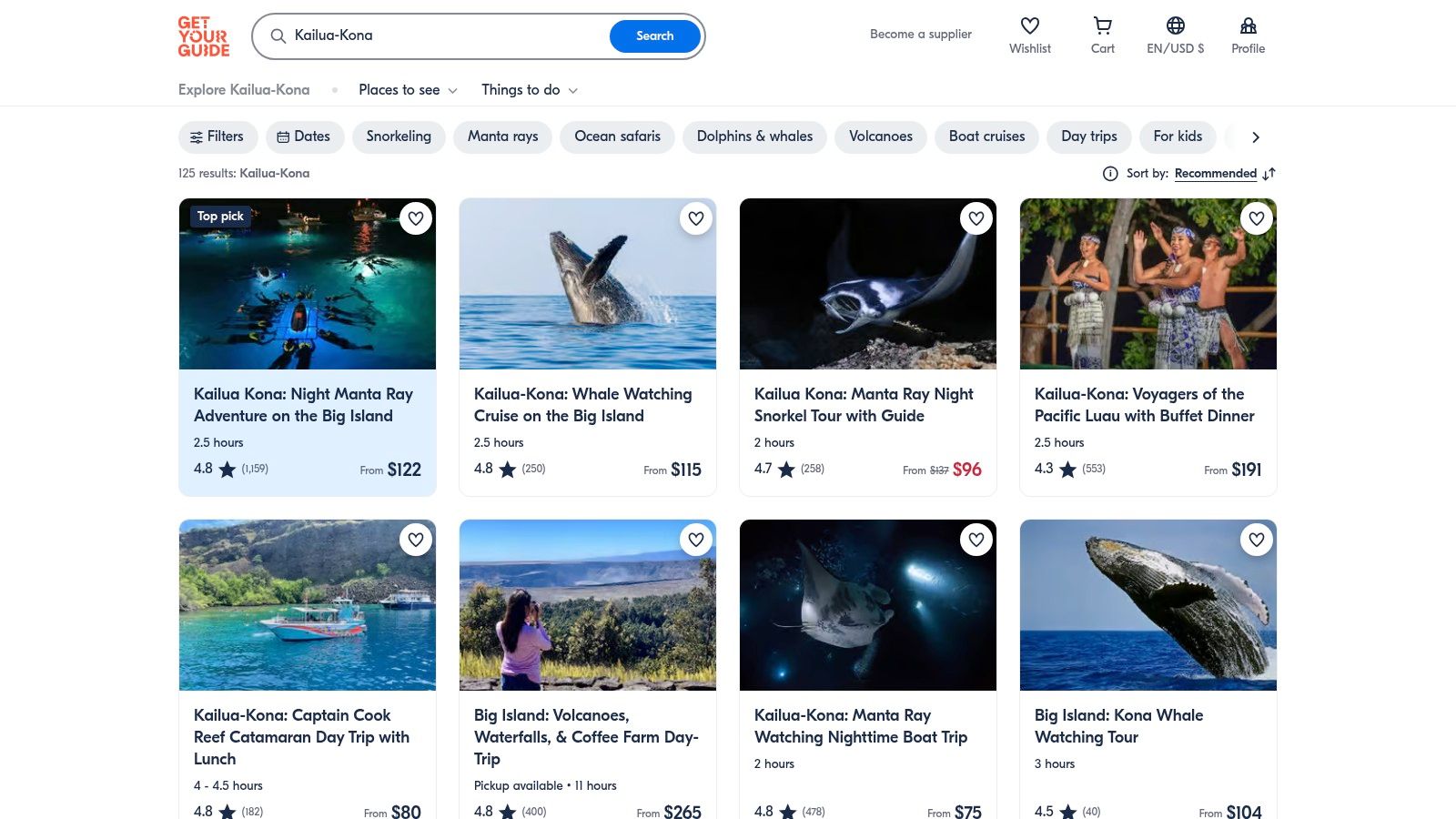Click the GetYourGuide logo
This screenshot has height=819, width=1456.
[204, 36]
